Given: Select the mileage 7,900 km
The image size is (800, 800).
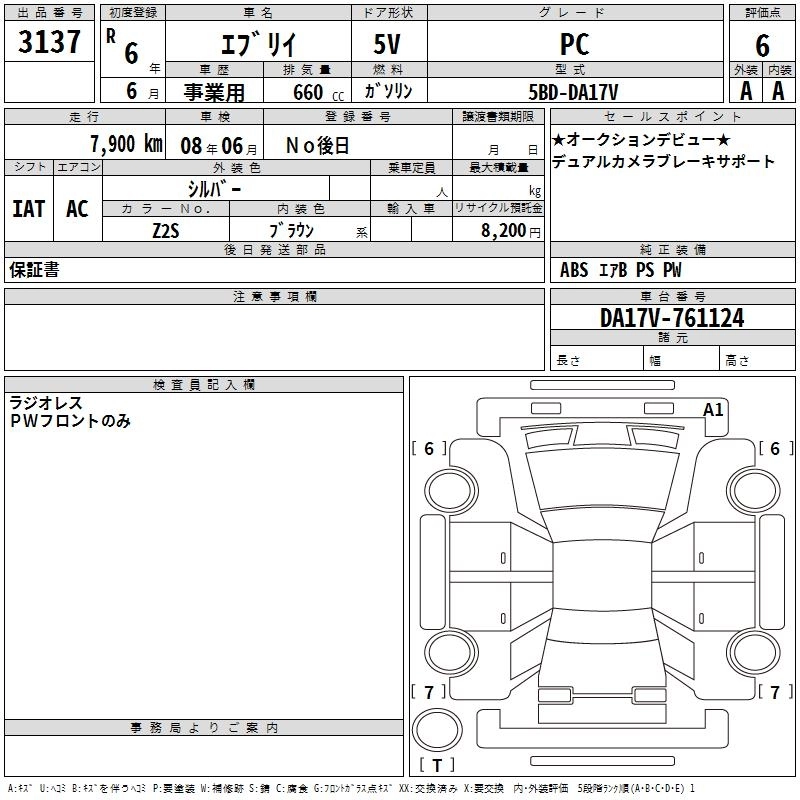Looking at the screenshot, I should point(127,144).
